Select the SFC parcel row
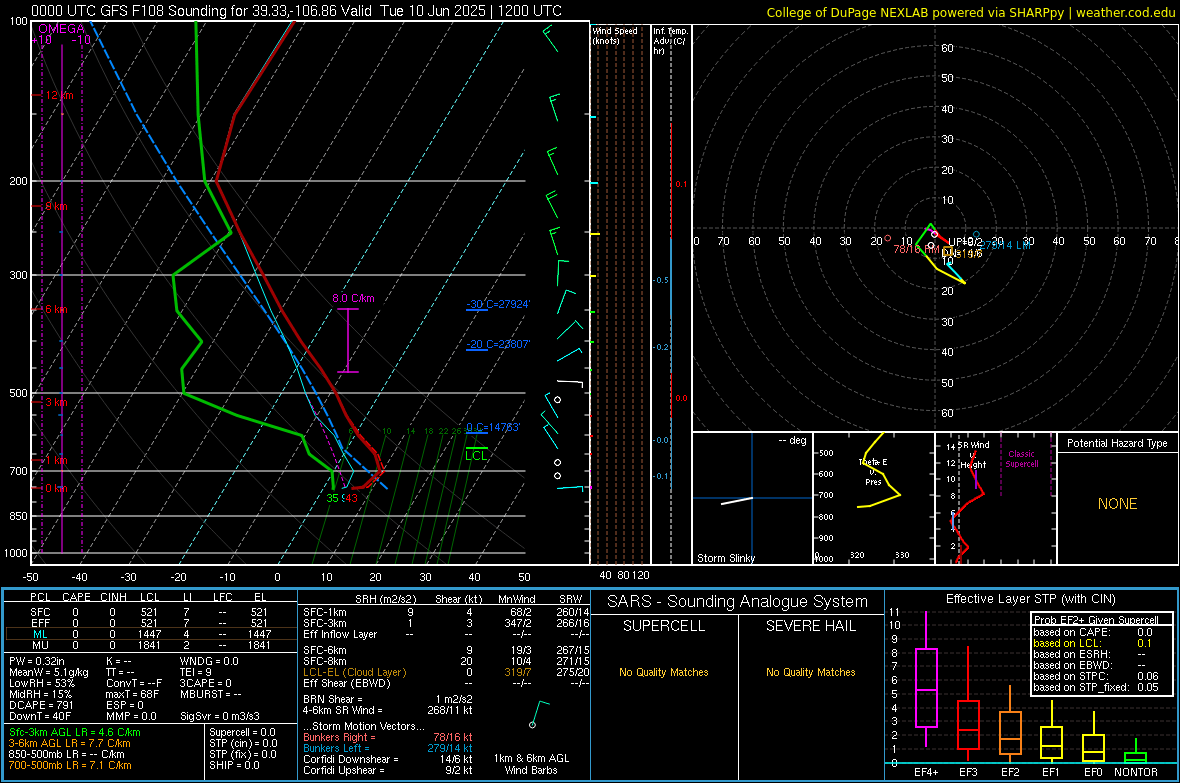Image resolution: width=1180 pixels, height=783 pixels. (150, 612)
